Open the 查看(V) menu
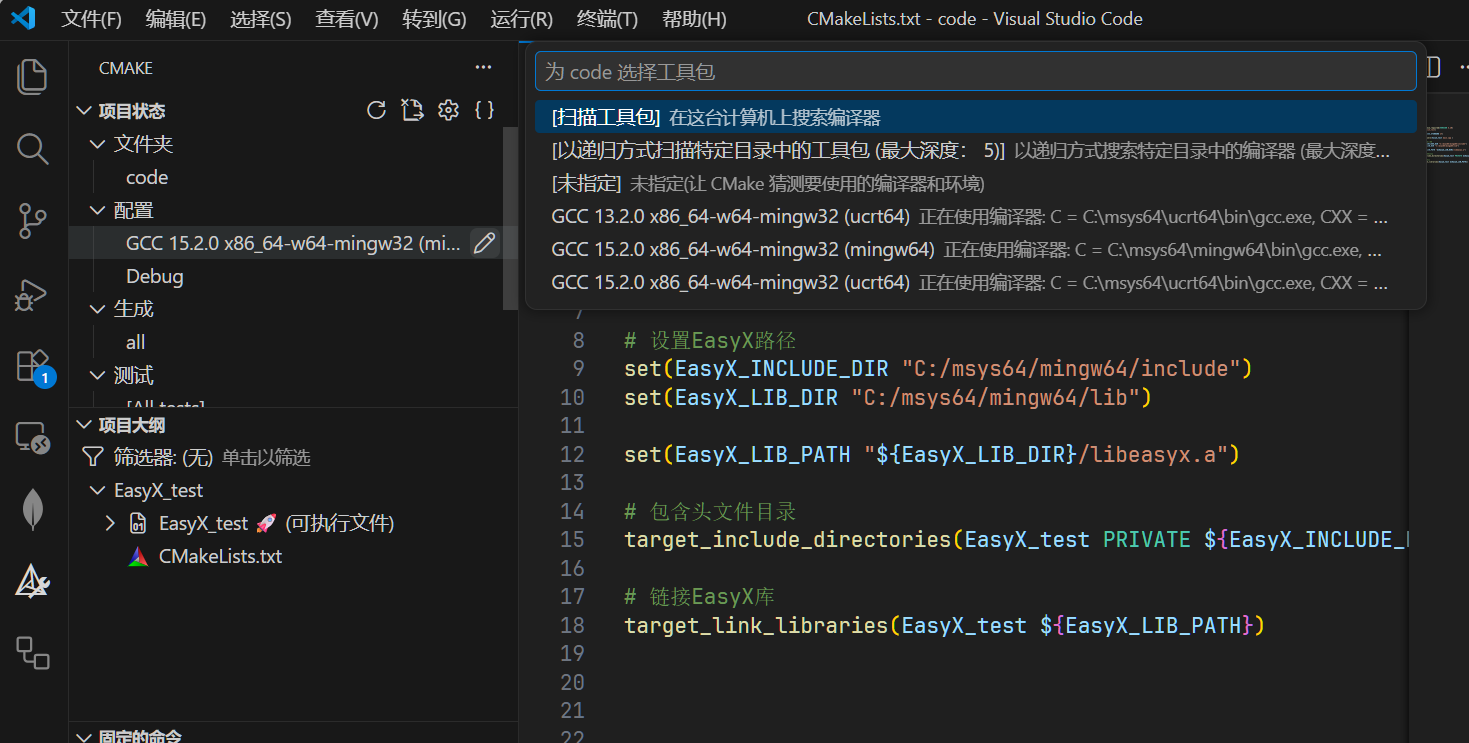 click(346, 19)
